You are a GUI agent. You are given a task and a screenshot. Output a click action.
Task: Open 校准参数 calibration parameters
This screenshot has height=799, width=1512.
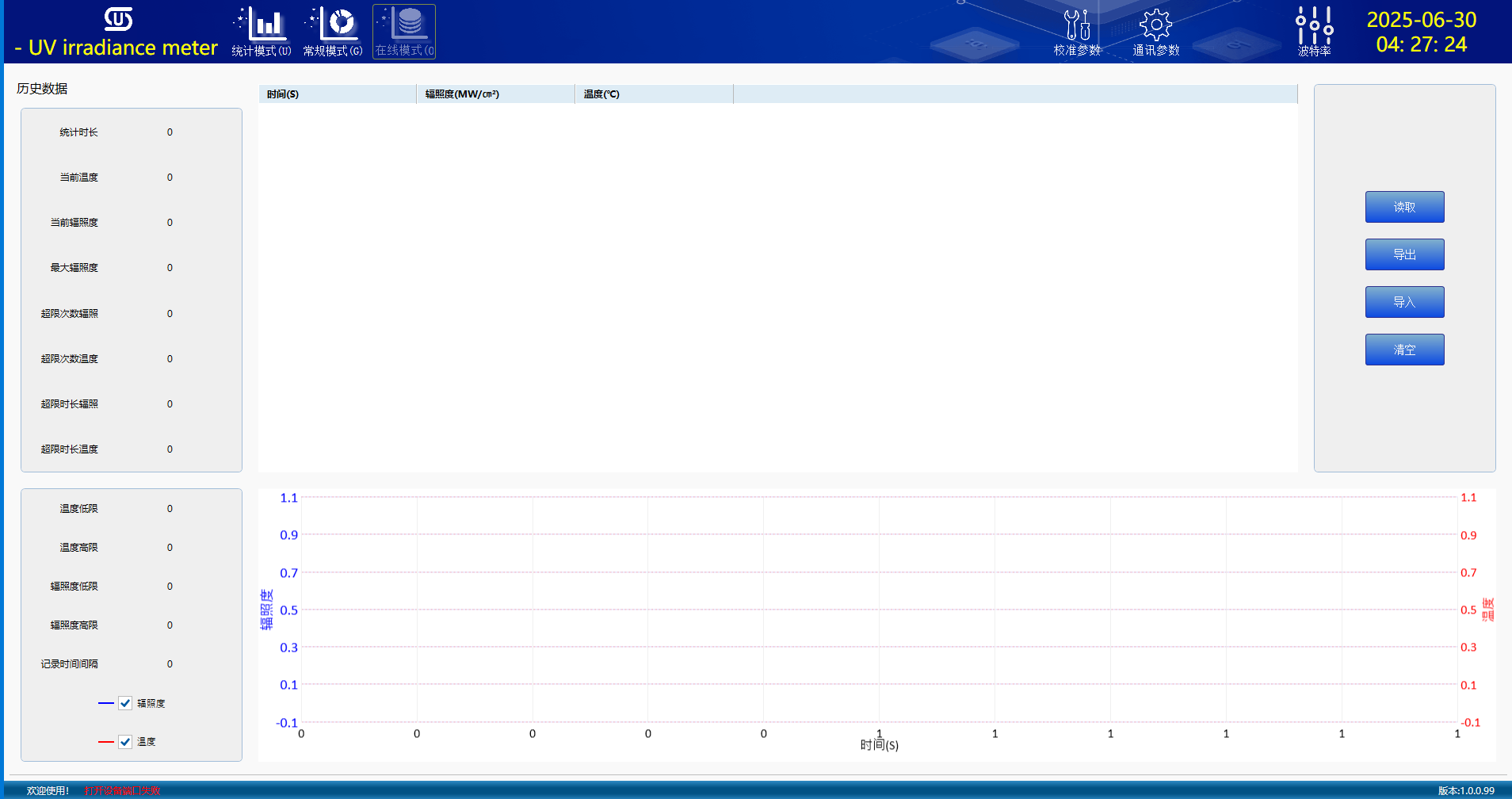(x=1077, y=32)
